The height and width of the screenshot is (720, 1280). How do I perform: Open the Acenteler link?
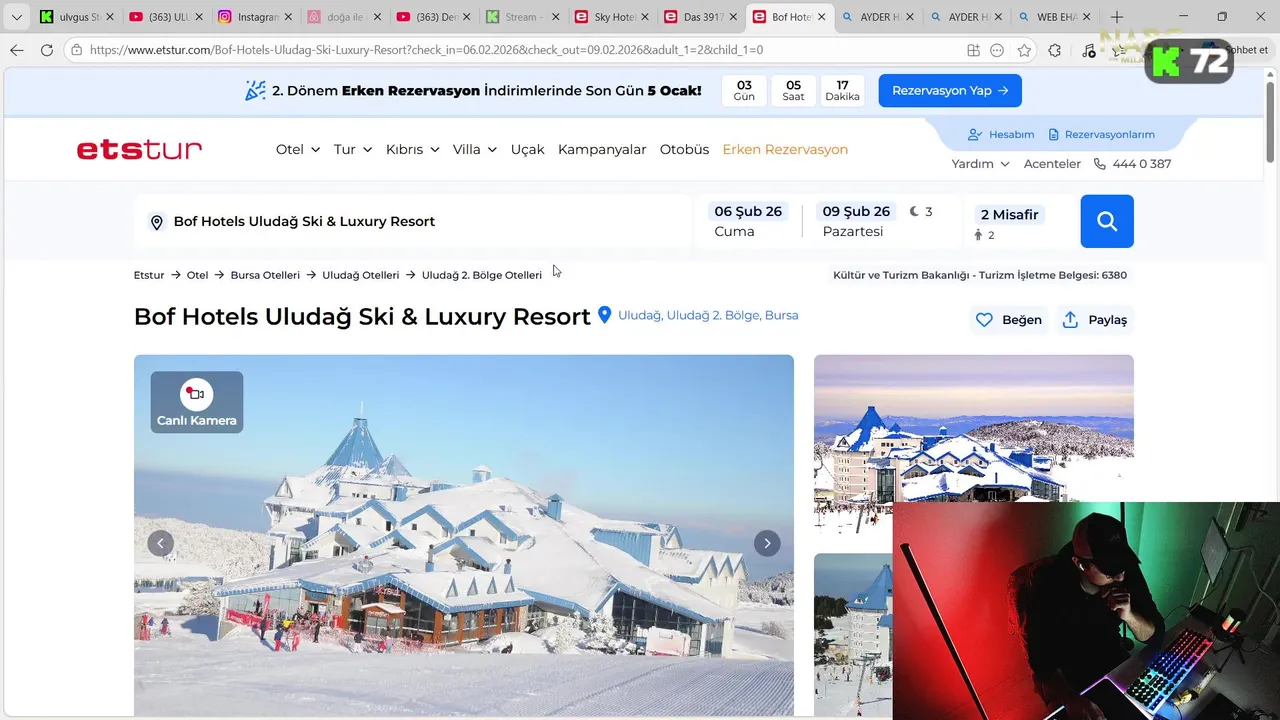1052,164
